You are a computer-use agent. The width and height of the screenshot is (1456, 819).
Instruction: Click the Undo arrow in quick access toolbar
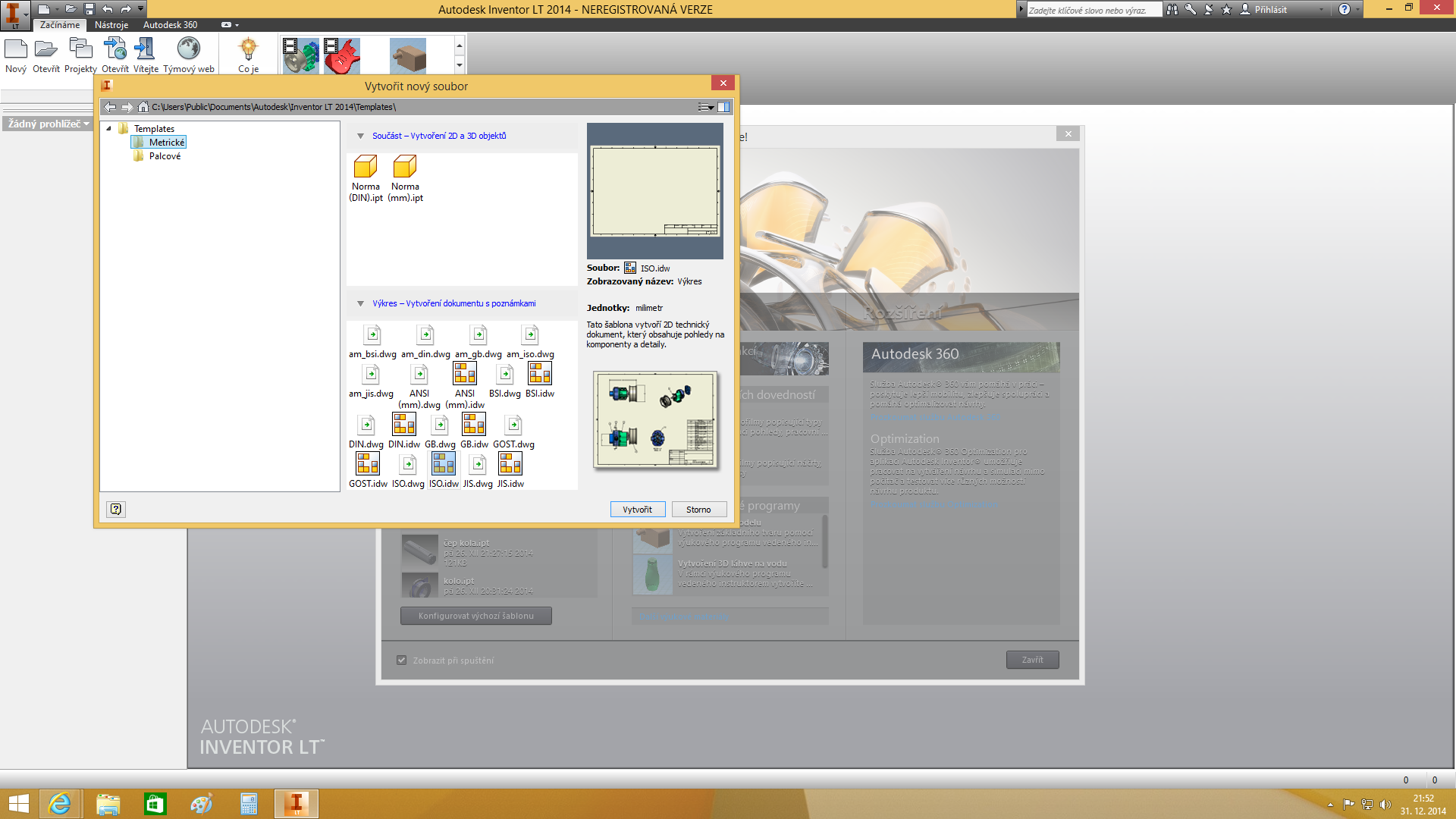(x=108, y=9)
